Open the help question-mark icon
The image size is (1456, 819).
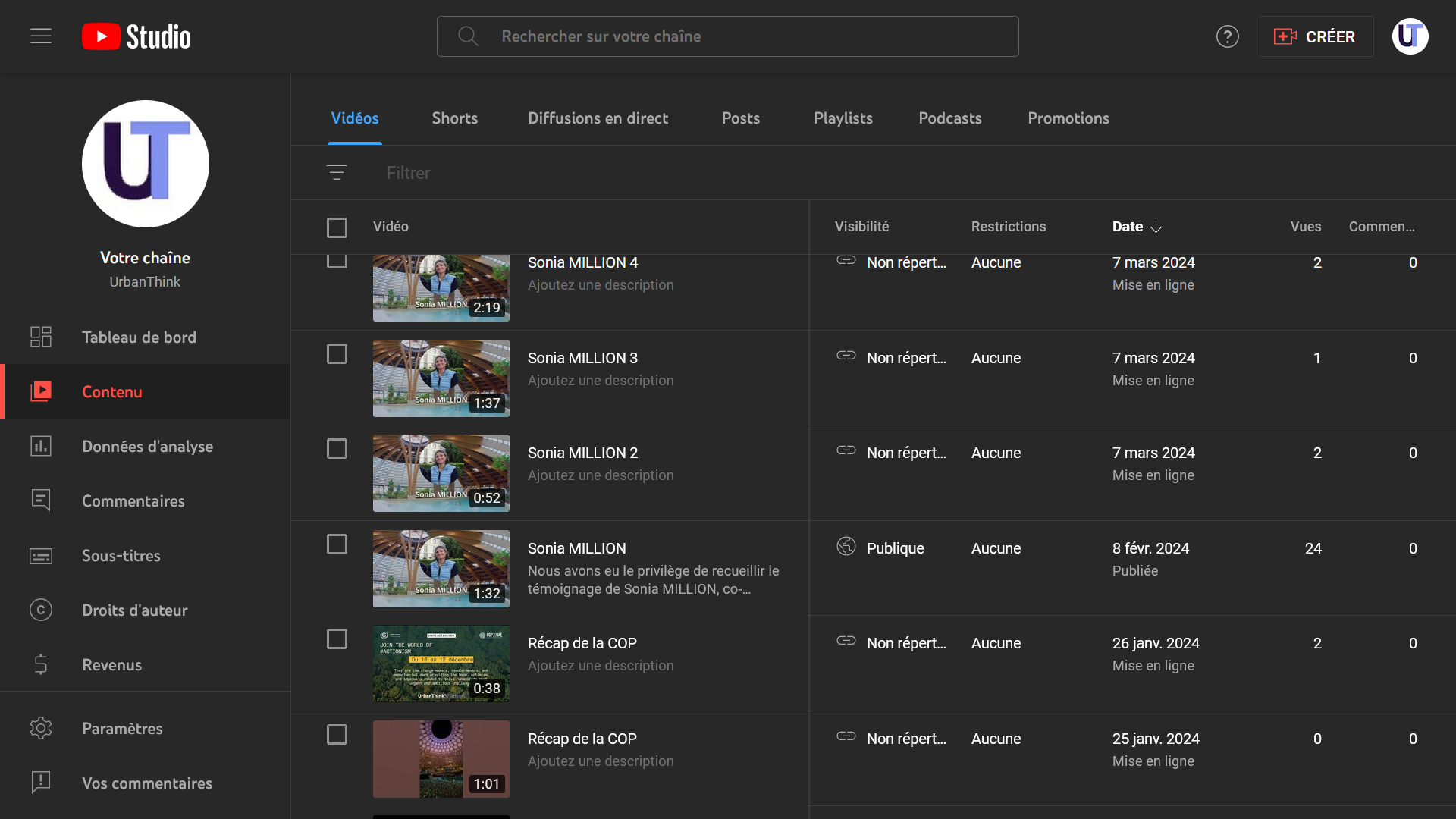pos(1227,36)
